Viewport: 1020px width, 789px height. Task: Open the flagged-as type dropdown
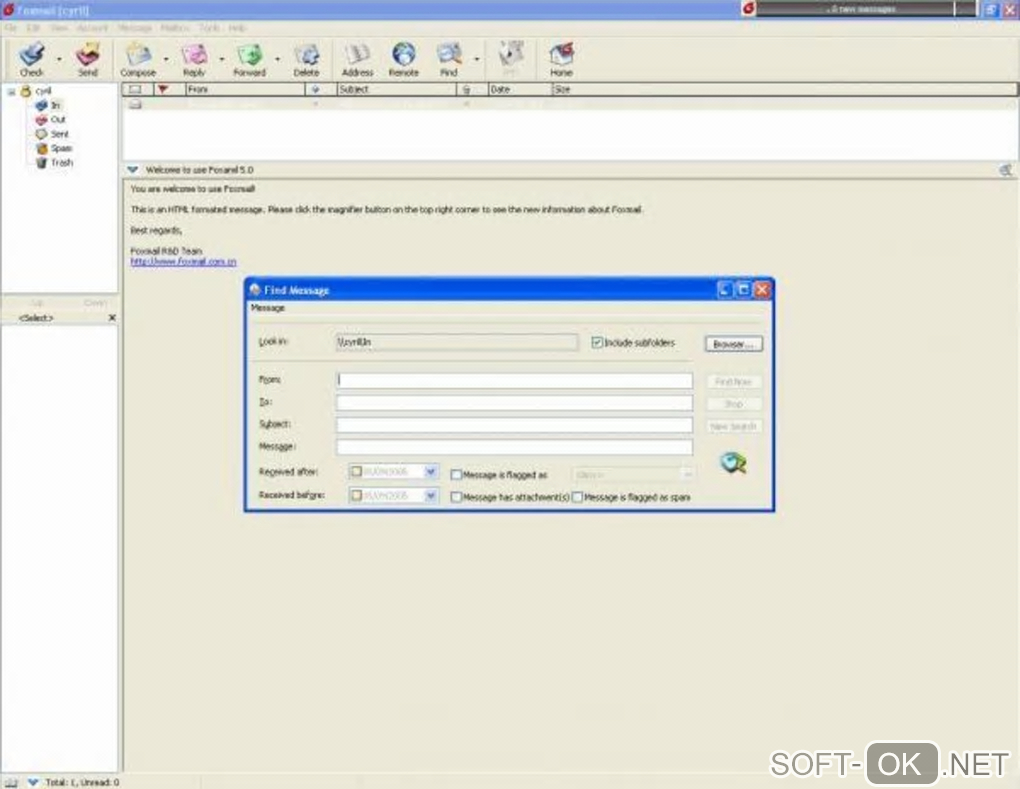686,474
